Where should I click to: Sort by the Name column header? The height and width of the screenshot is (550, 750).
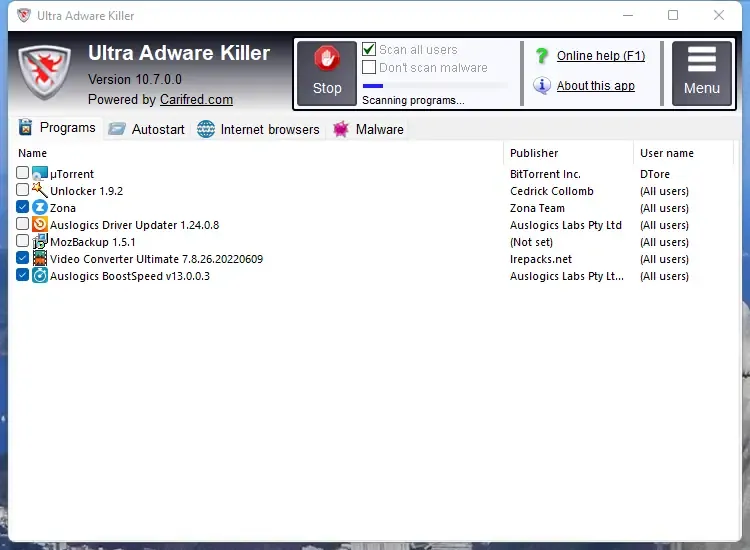(33, 154)
